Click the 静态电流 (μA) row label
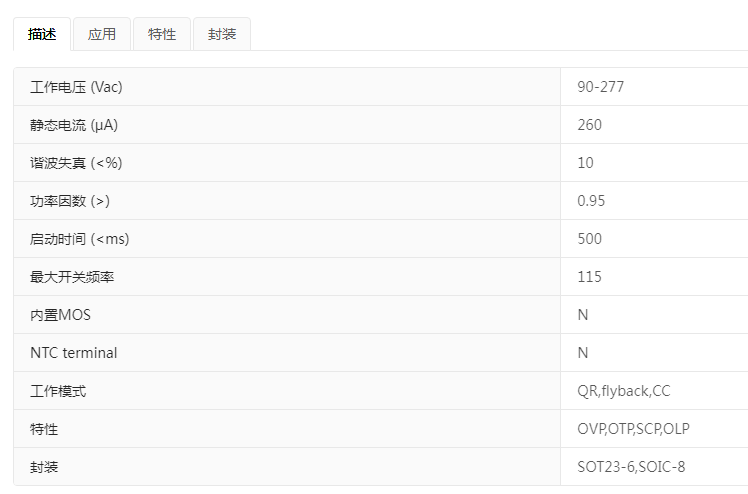748x494 pixels. tap(74, 125)
